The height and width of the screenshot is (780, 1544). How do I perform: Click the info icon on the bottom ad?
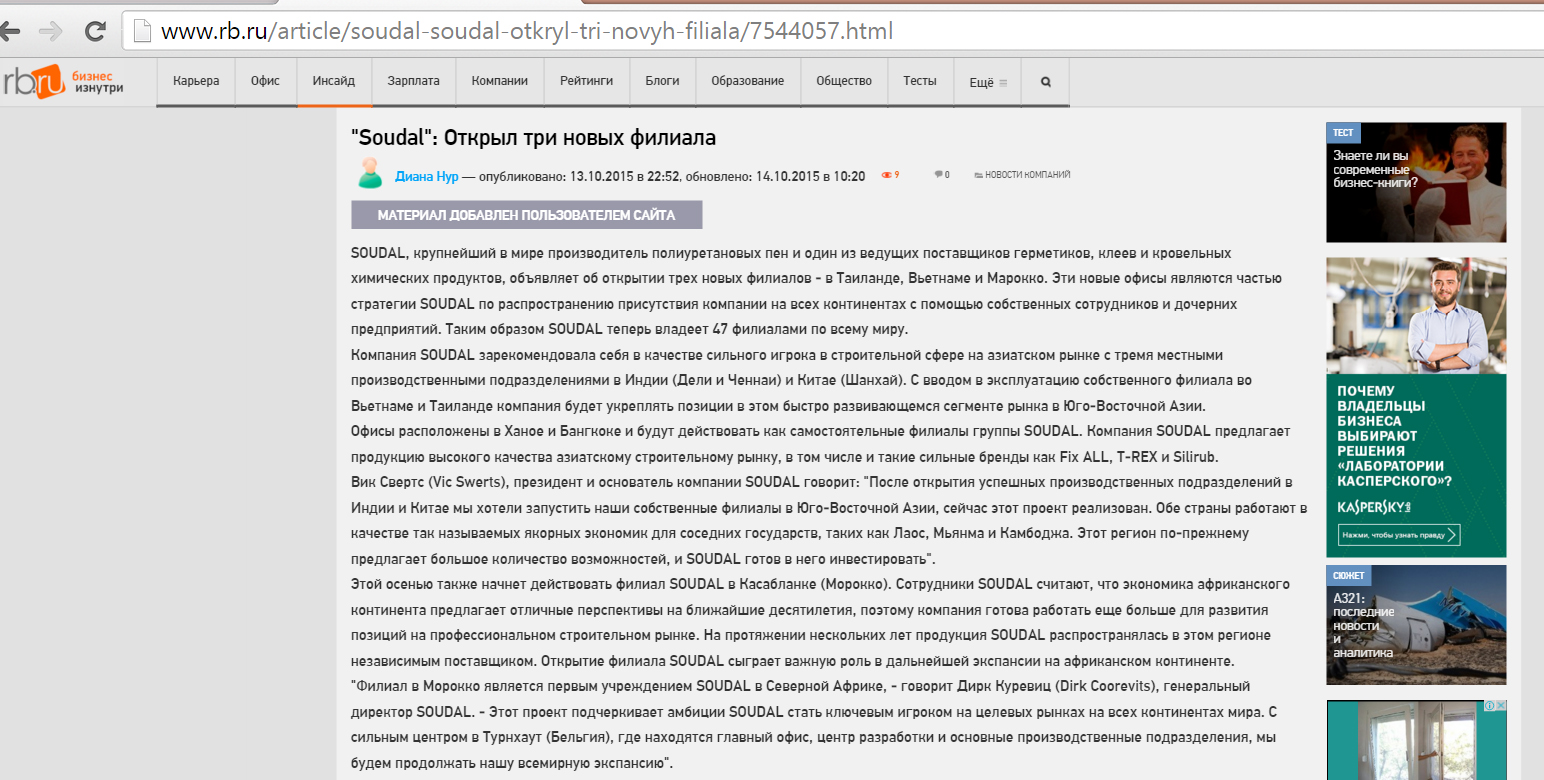tap(1489, 706)
